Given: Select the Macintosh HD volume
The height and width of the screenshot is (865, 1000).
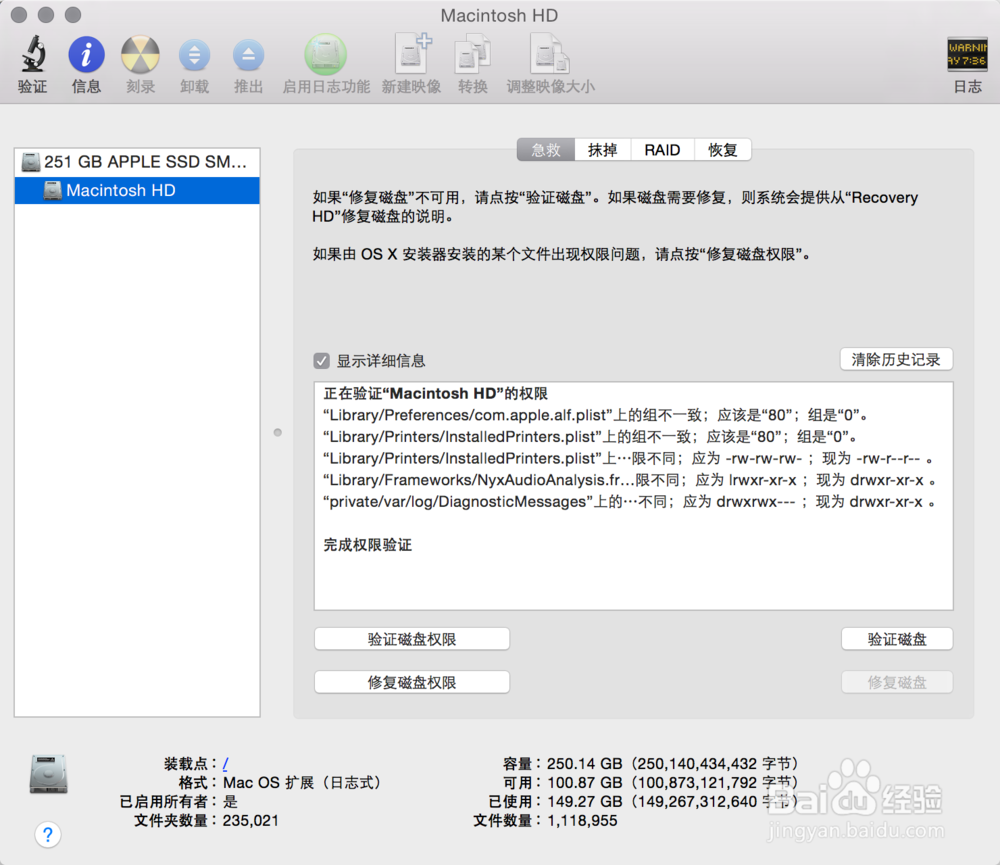Looking at the screenshot, I should coord(136,190).
